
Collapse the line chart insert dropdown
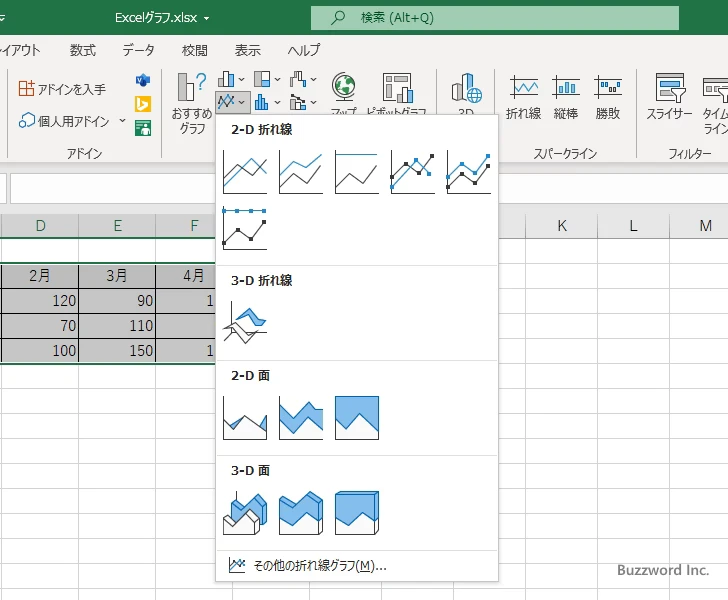tap(232, 101)
